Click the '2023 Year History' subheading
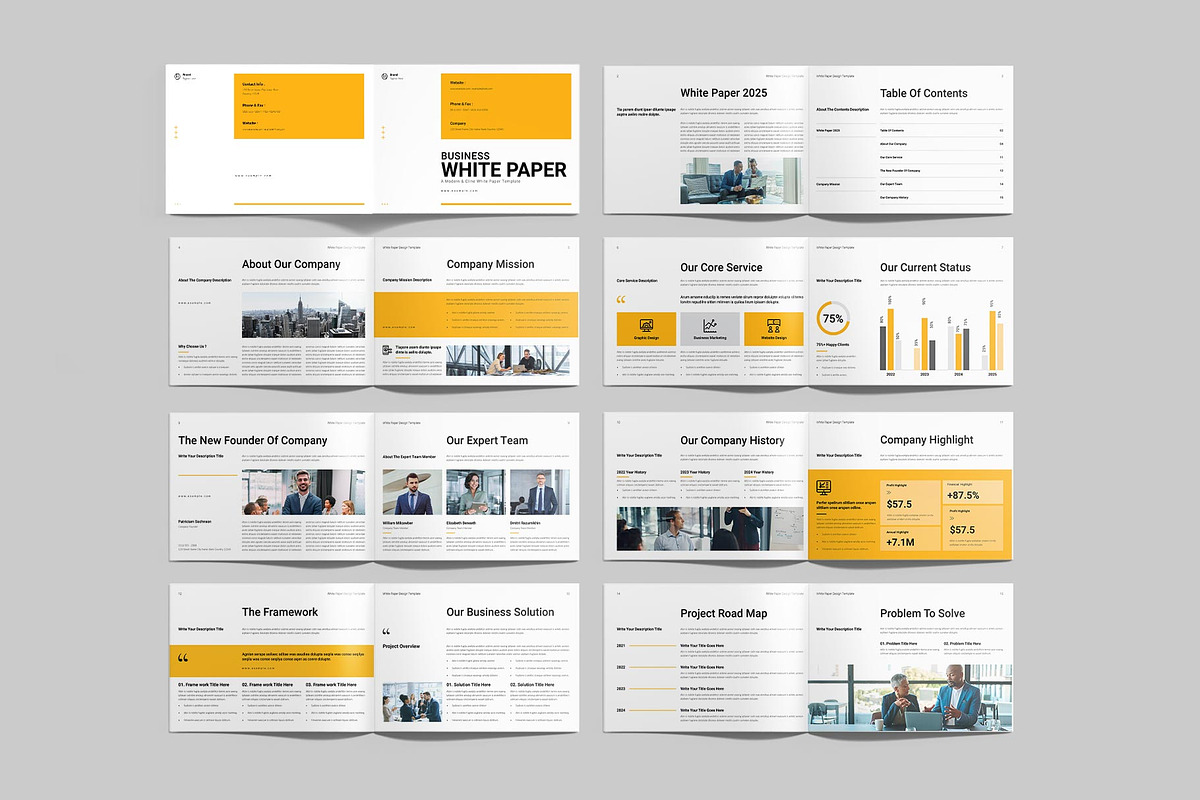This screenshot has width=1200, height=800. pos(696,472)
